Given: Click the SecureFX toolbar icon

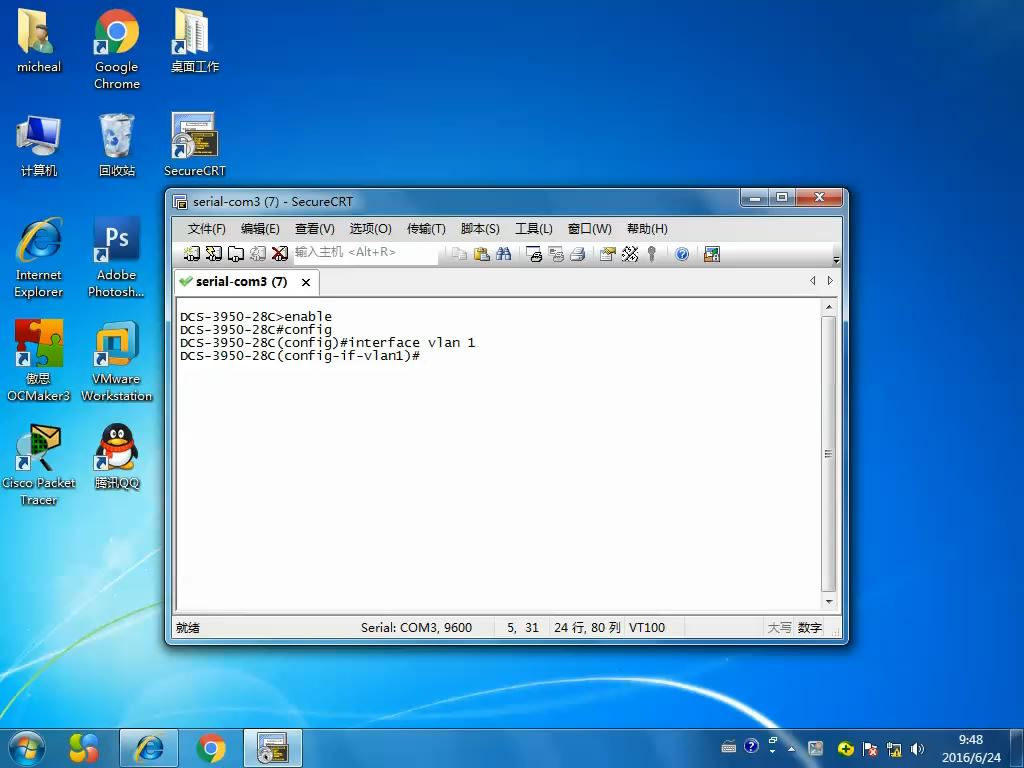Looking at the screenshot, I should 712,254.
